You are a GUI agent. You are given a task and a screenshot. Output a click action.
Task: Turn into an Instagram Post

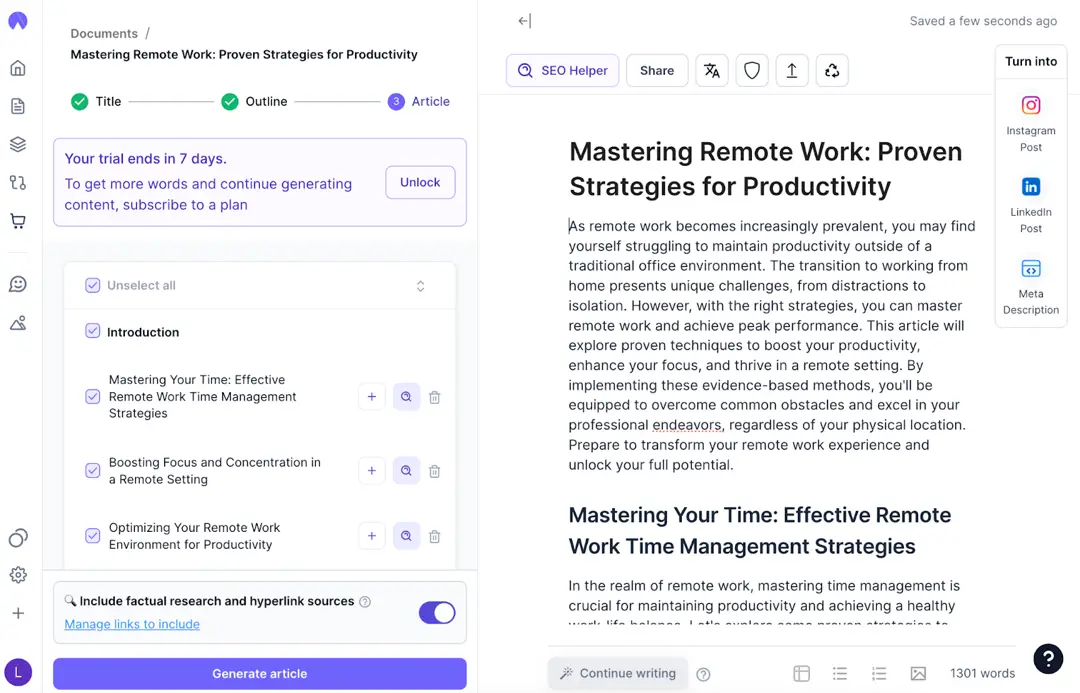[1030, 124]
